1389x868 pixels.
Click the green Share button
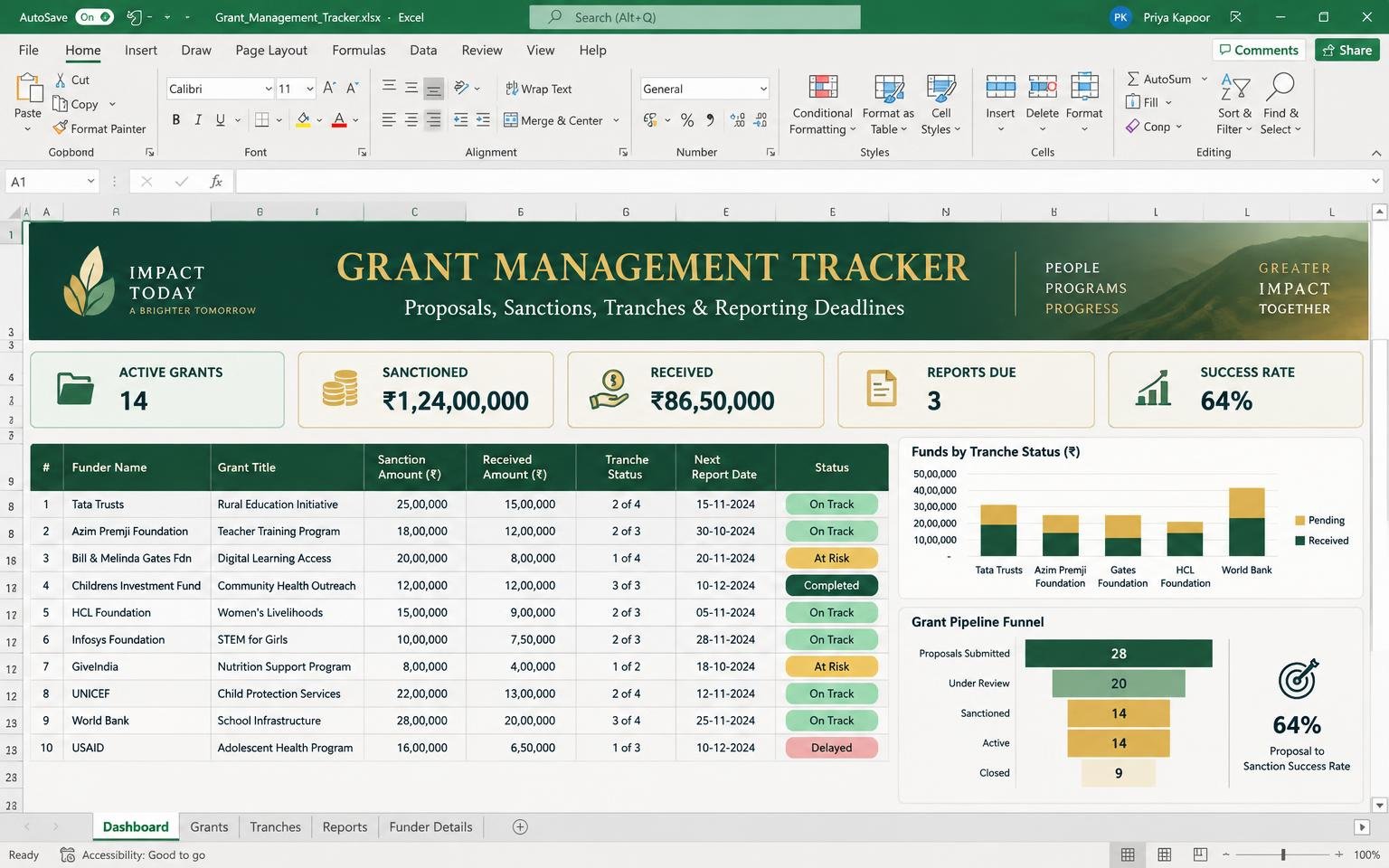pyautogui.click(x=1347, y=50)
